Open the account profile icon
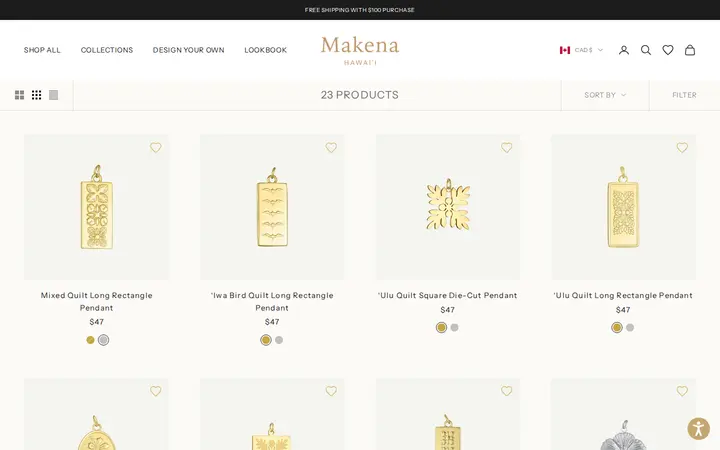 [624, 50]
